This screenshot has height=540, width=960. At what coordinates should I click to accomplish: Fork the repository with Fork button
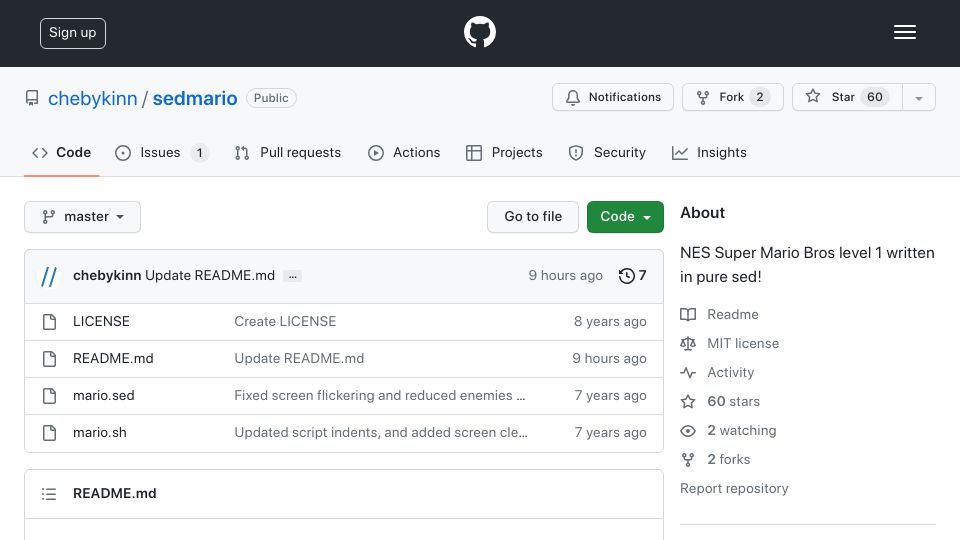[733, 97]
